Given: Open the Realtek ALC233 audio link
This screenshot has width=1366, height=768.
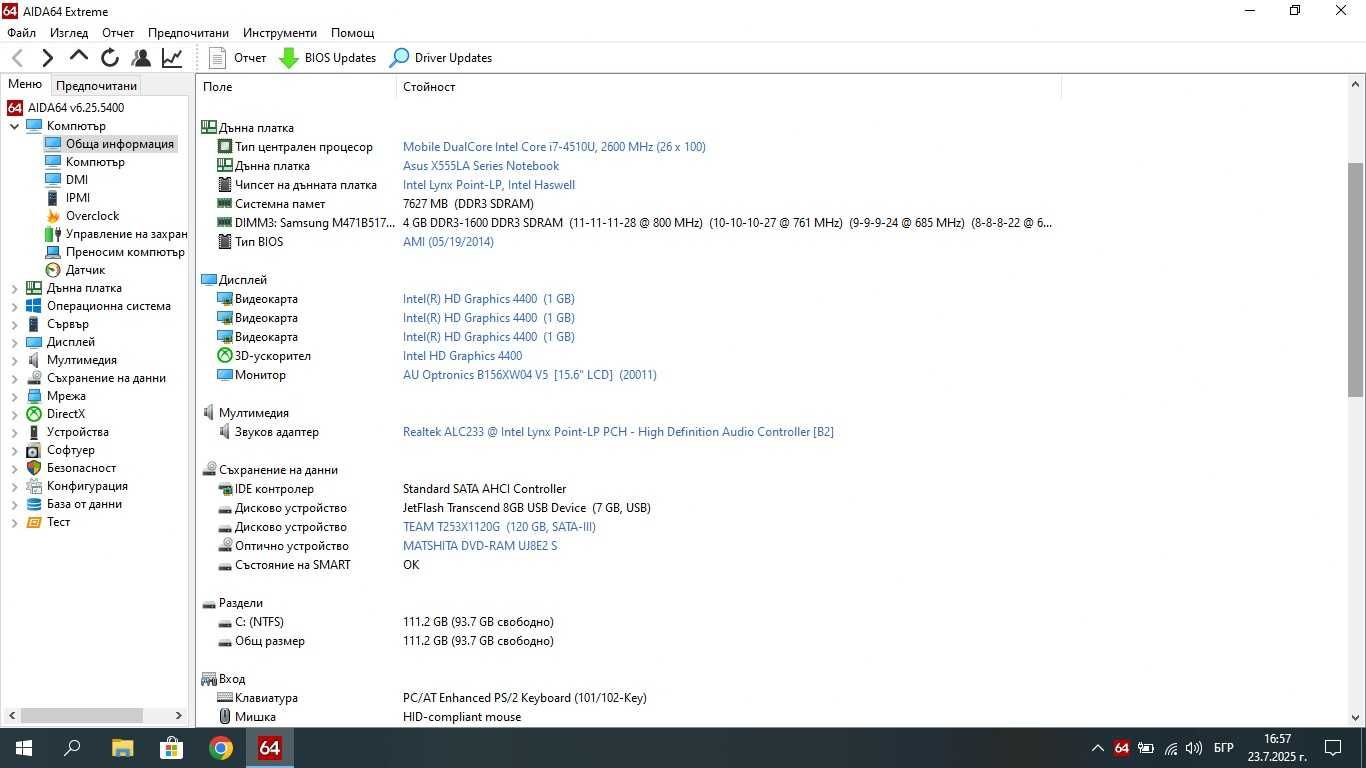Looking at the screenshot, I should (x=618, y=432).
